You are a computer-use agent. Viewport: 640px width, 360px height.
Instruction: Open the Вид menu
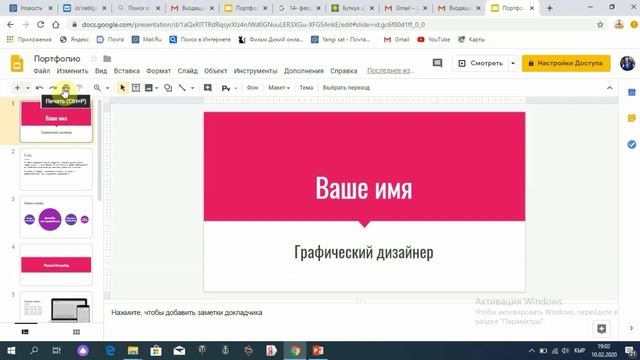coord(101,71)
